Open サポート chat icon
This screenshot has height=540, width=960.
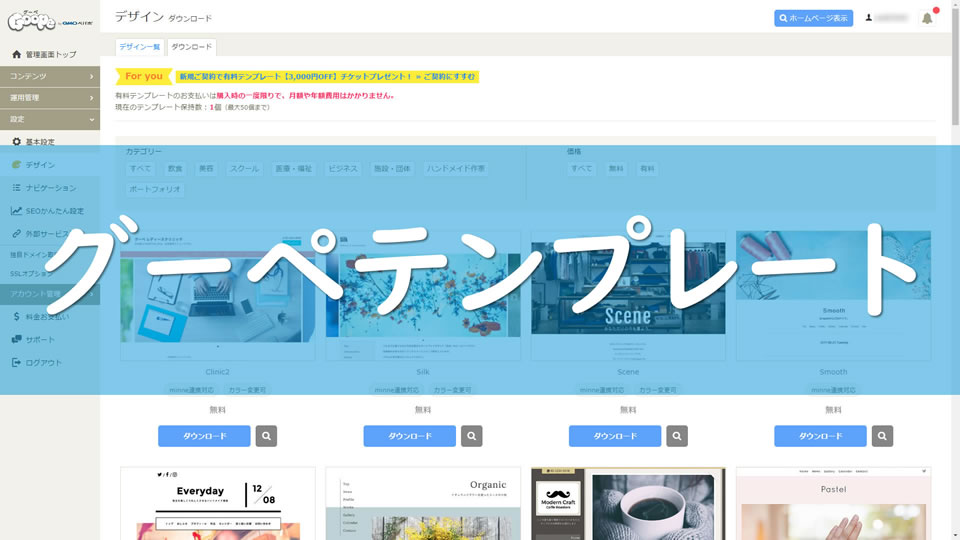[17, 339]
